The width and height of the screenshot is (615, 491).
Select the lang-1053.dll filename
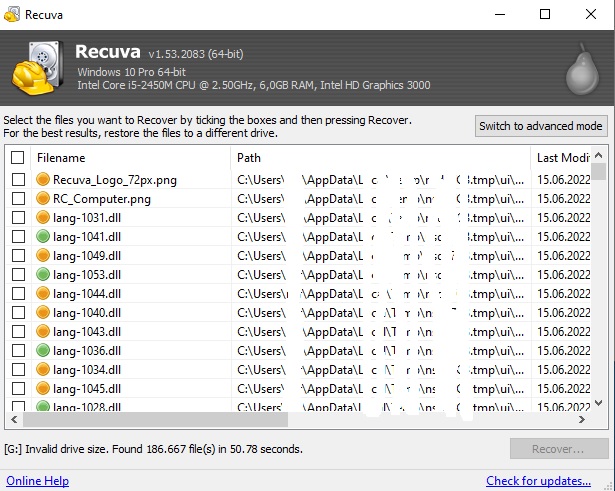point(87,275)
